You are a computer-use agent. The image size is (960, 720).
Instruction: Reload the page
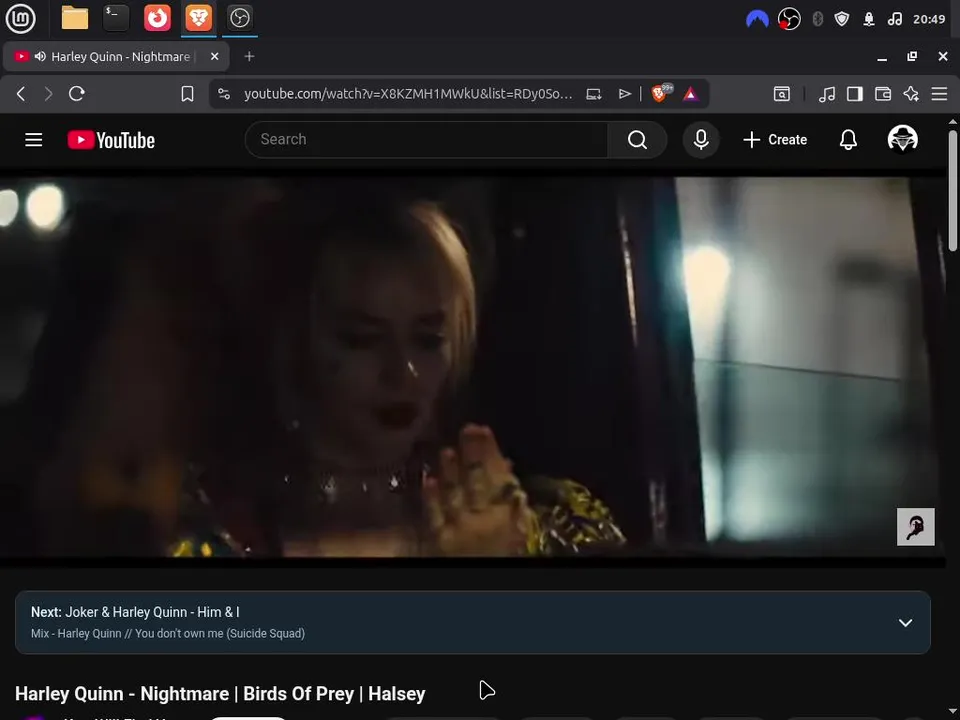77,94
